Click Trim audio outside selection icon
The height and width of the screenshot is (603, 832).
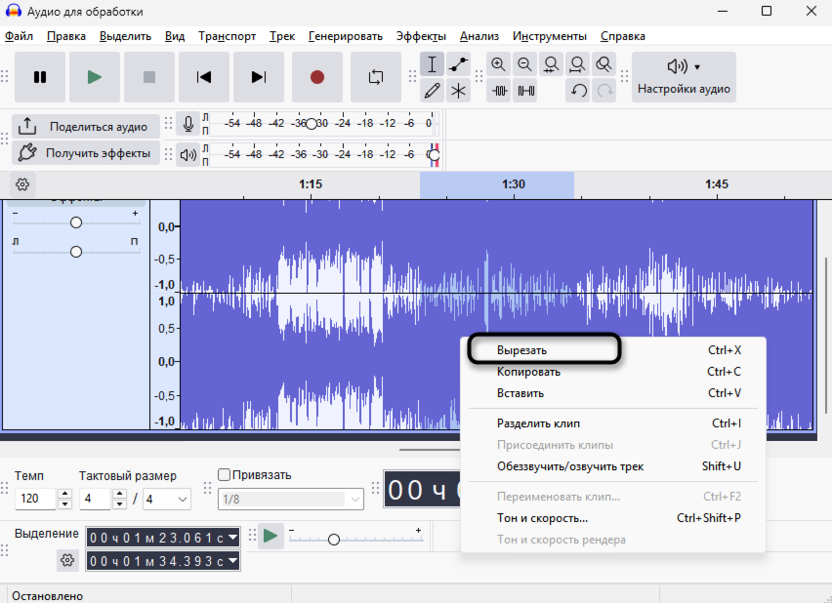coord(499,91)
